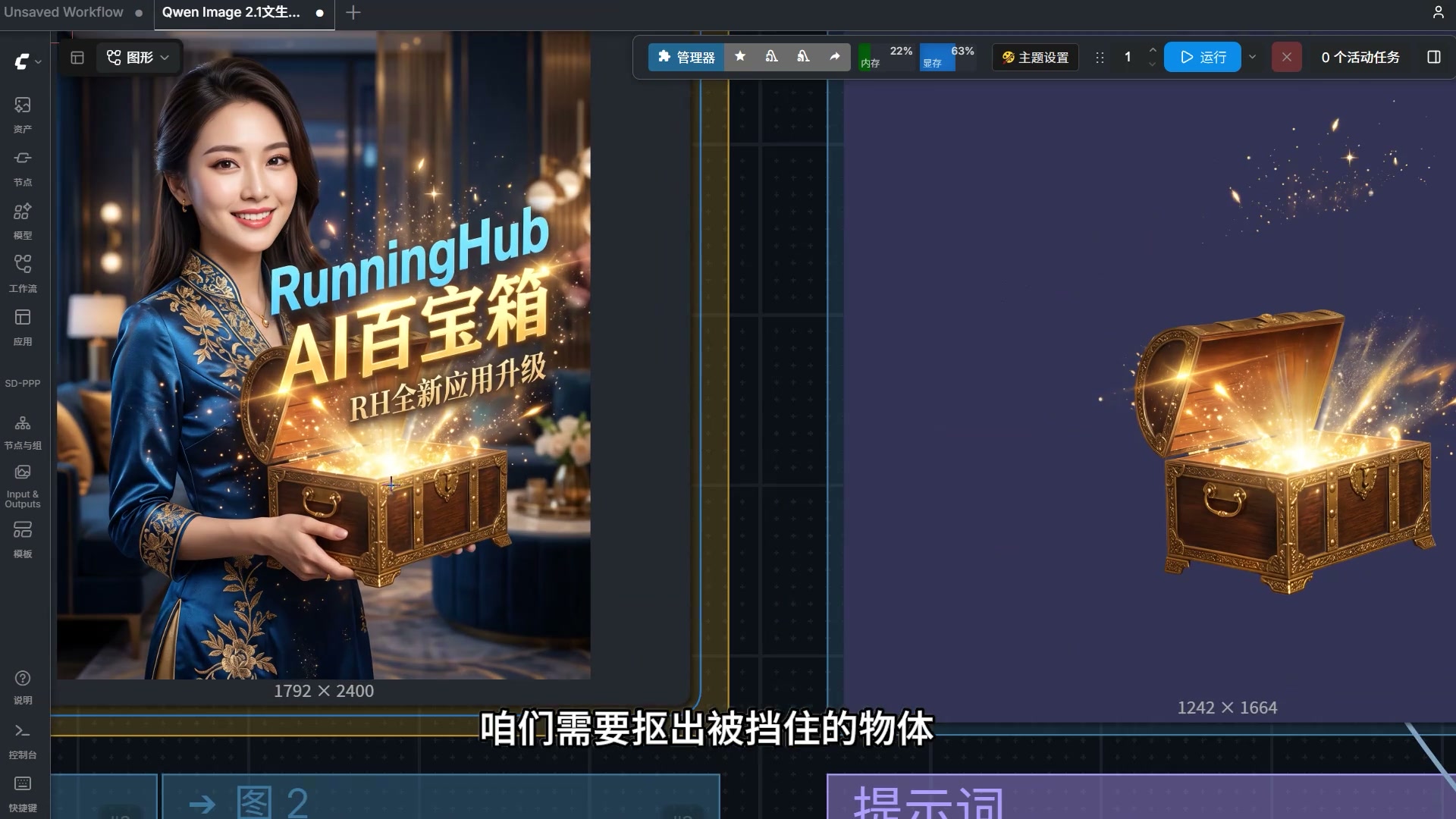The width and height of the screenshot is (1456, 819).
Task: Open the 节点 nodes panel
Action: [x=23, y=168]
